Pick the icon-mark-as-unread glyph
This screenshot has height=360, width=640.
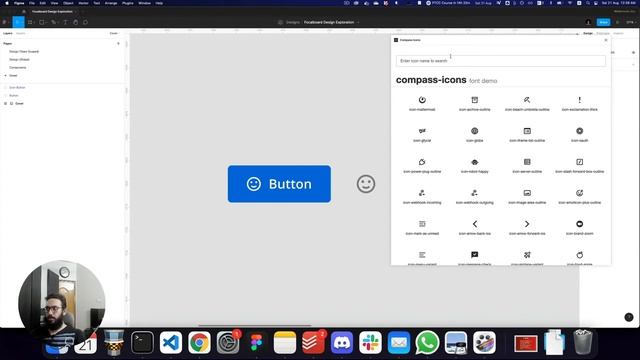(422, 224)
